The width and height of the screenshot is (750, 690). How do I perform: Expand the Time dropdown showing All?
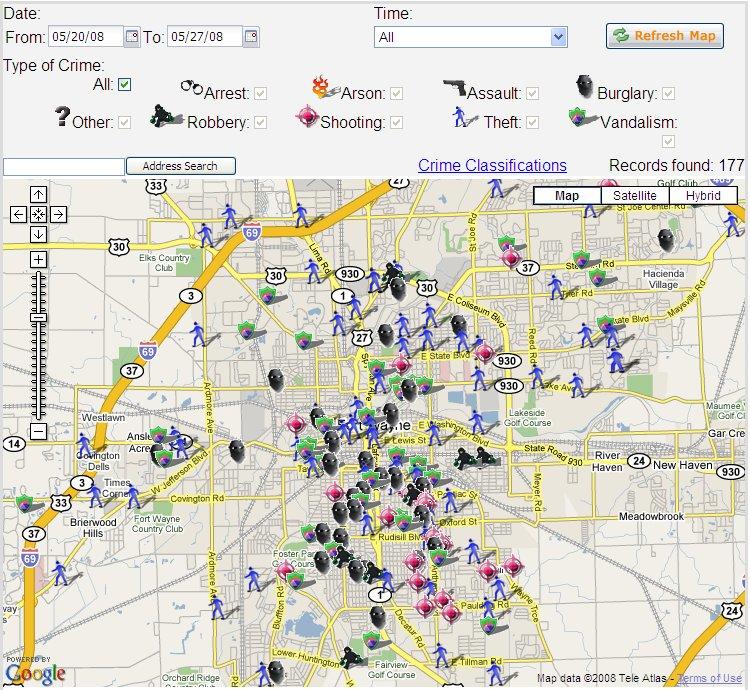471,37
